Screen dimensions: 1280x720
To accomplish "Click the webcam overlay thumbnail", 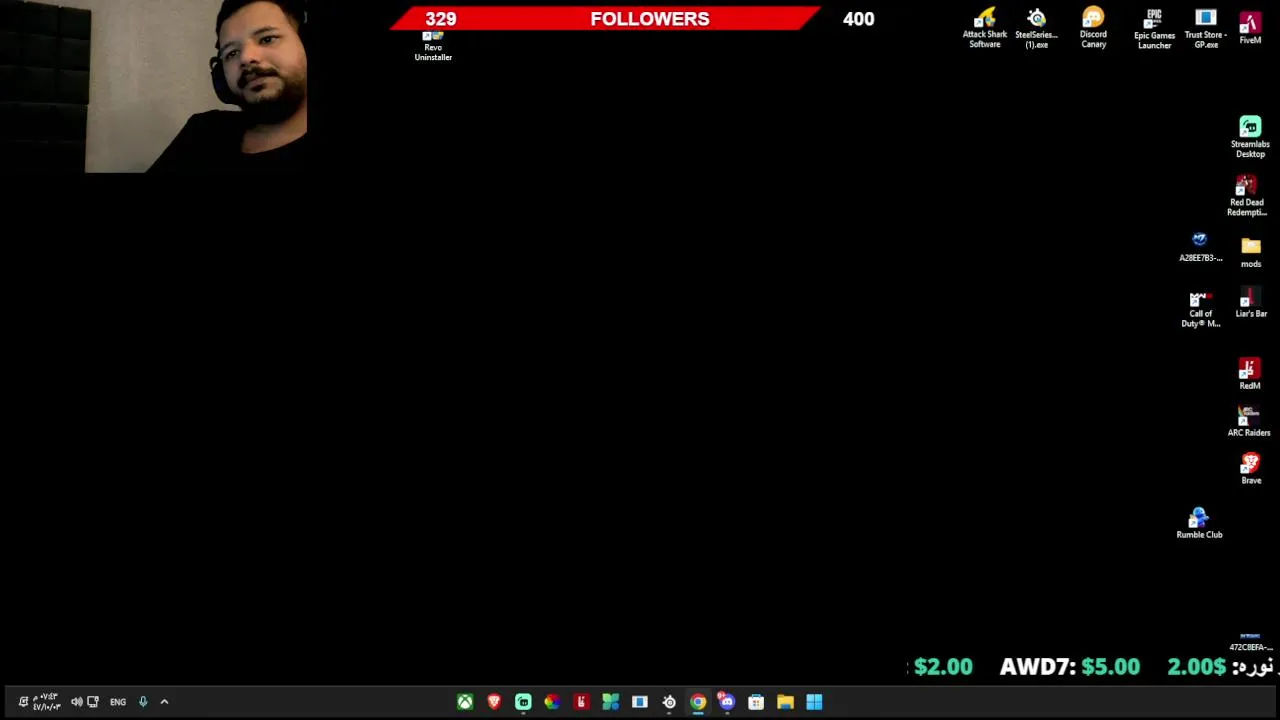I will click(153, 87).
